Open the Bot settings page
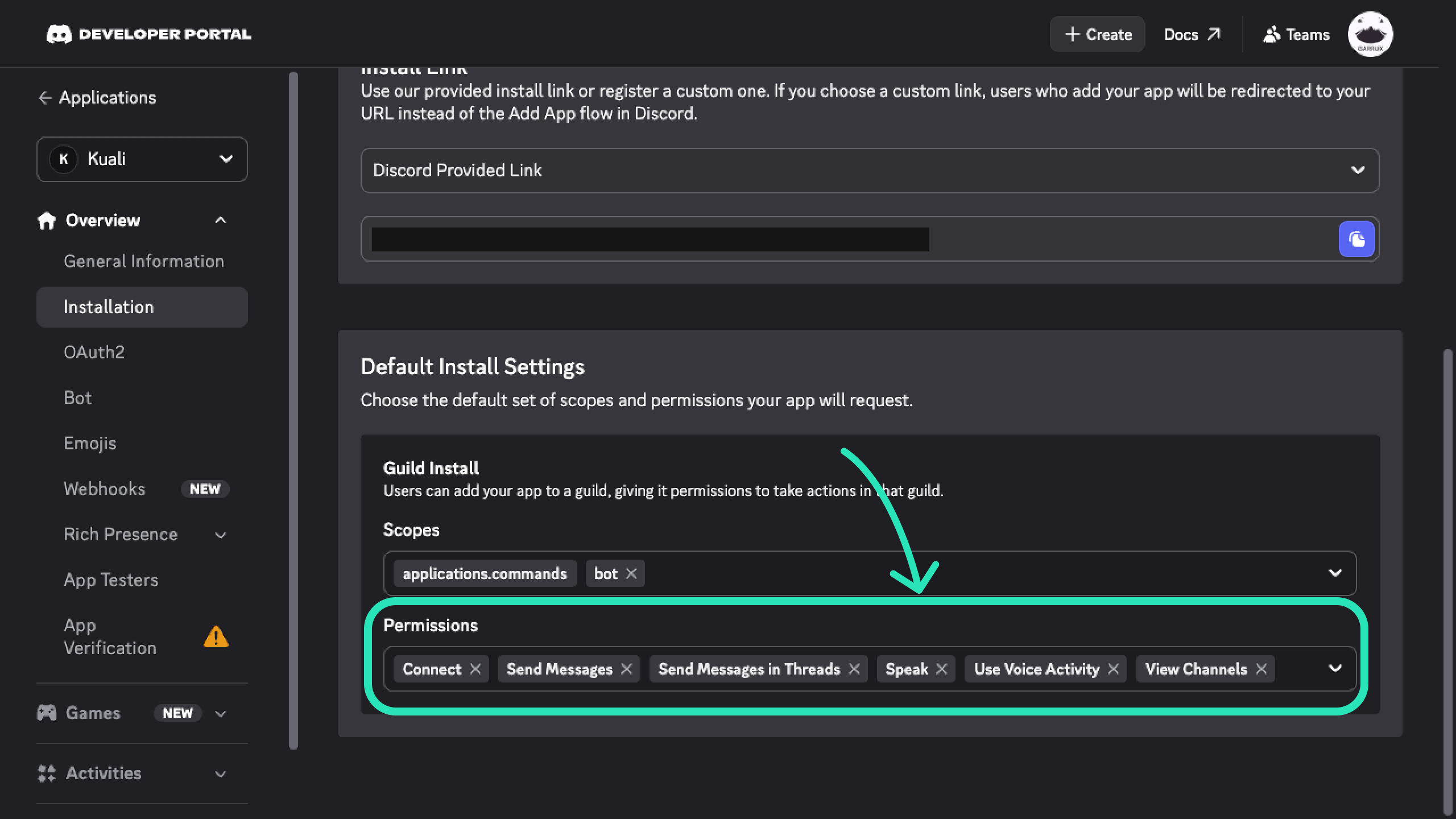 pos(142,398)
